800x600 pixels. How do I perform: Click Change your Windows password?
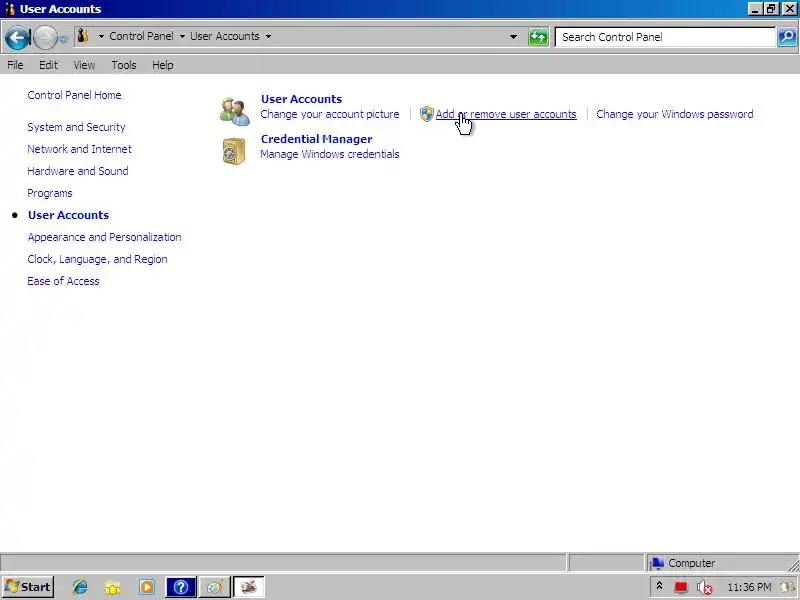pyautogui.click(x=675, y=114)
